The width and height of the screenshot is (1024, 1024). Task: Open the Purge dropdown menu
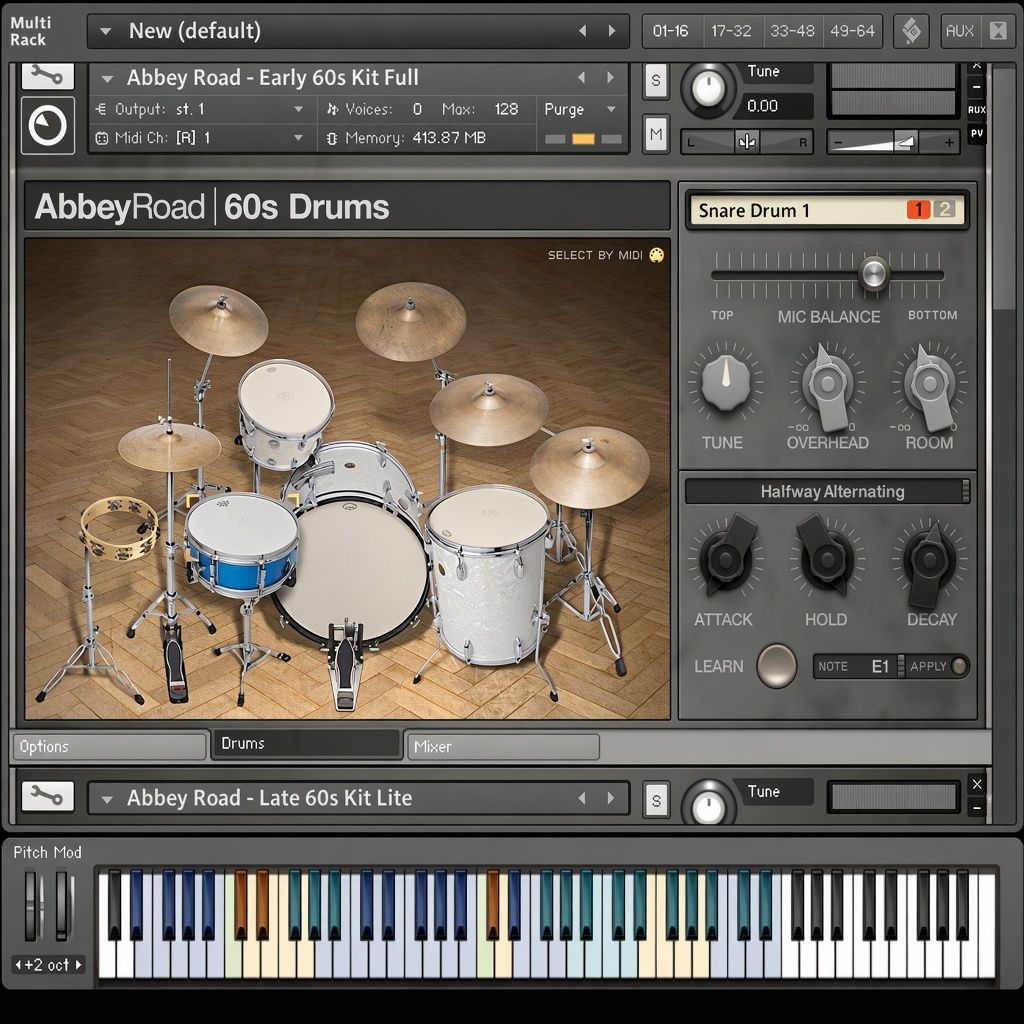click(x=581, y=109)
